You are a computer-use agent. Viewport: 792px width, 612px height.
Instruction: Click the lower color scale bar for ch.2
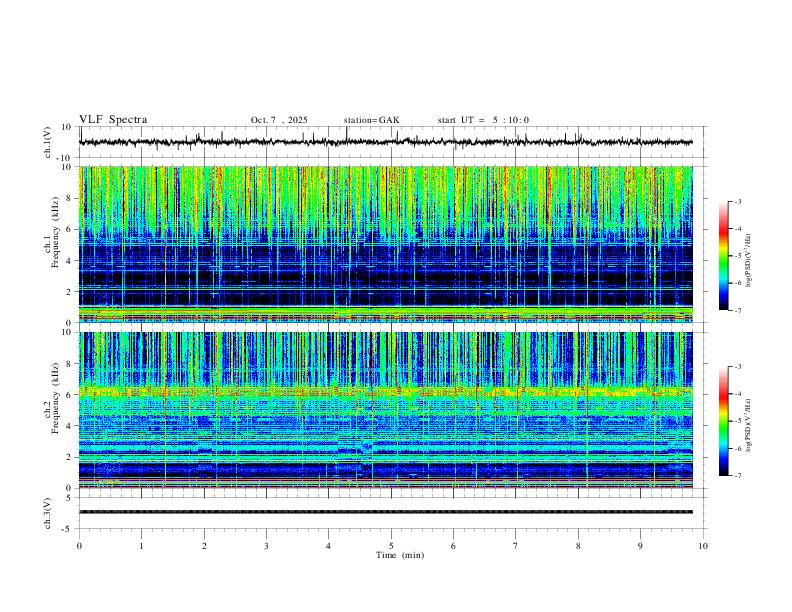[723, 421]
